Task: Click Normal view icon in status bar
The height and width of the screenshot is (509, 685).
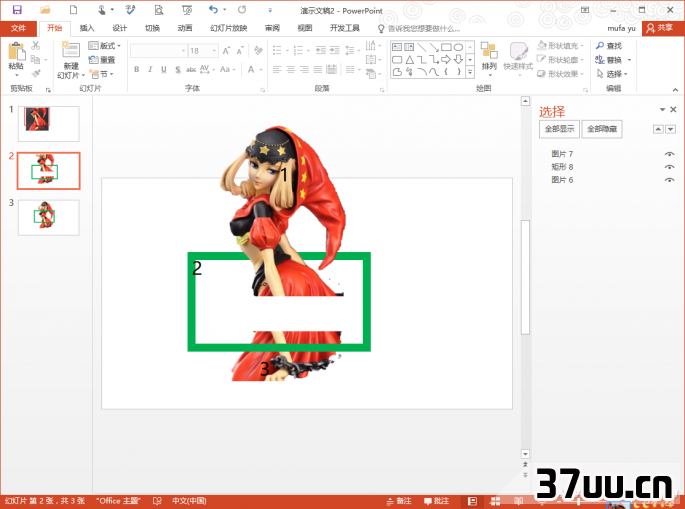Action: (472, 501)
